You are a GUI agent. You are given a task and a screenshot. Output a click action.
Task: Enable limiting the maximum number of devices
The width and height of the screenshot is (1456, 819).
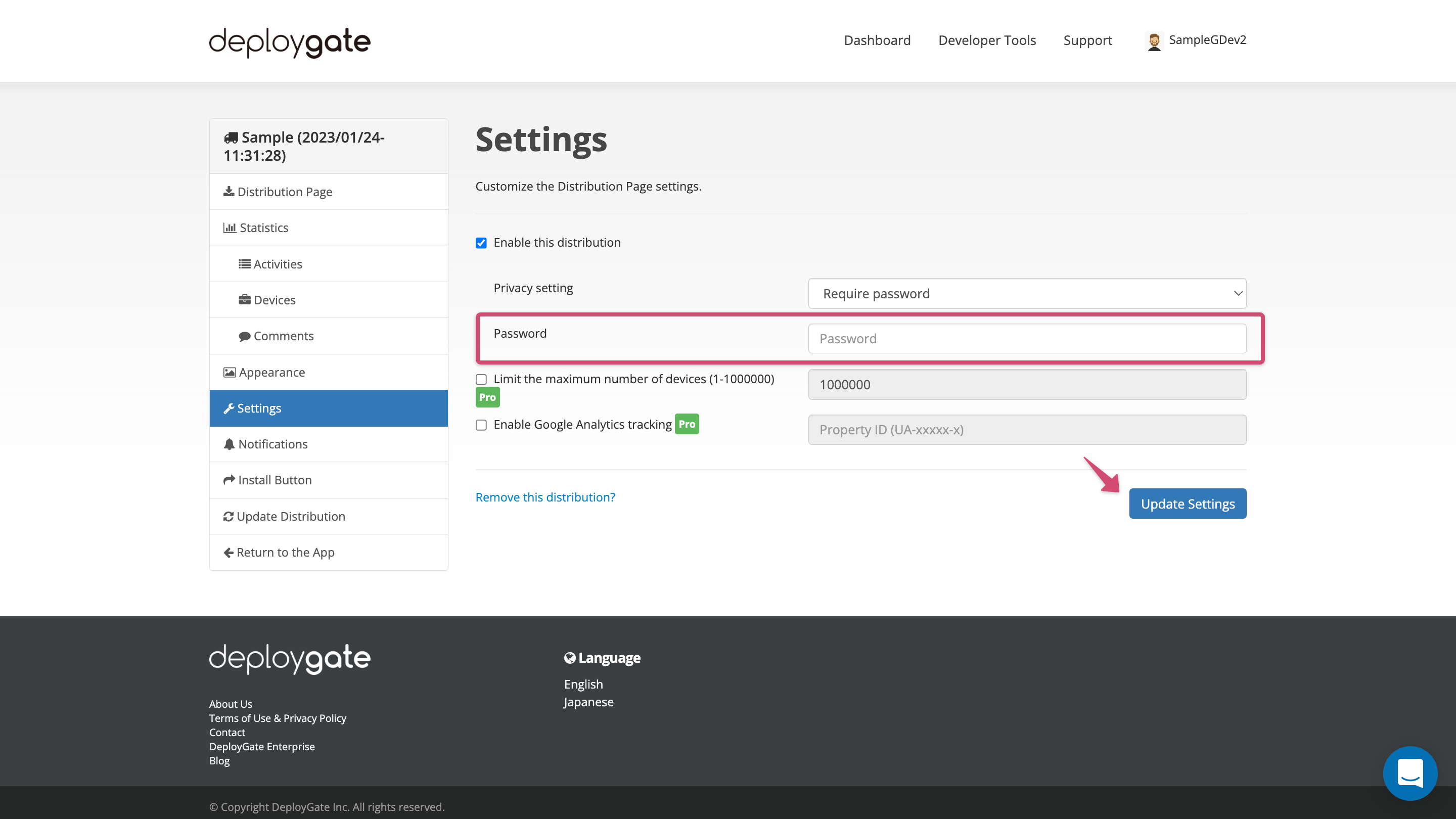pyautogui.click(x=481, y=379)
